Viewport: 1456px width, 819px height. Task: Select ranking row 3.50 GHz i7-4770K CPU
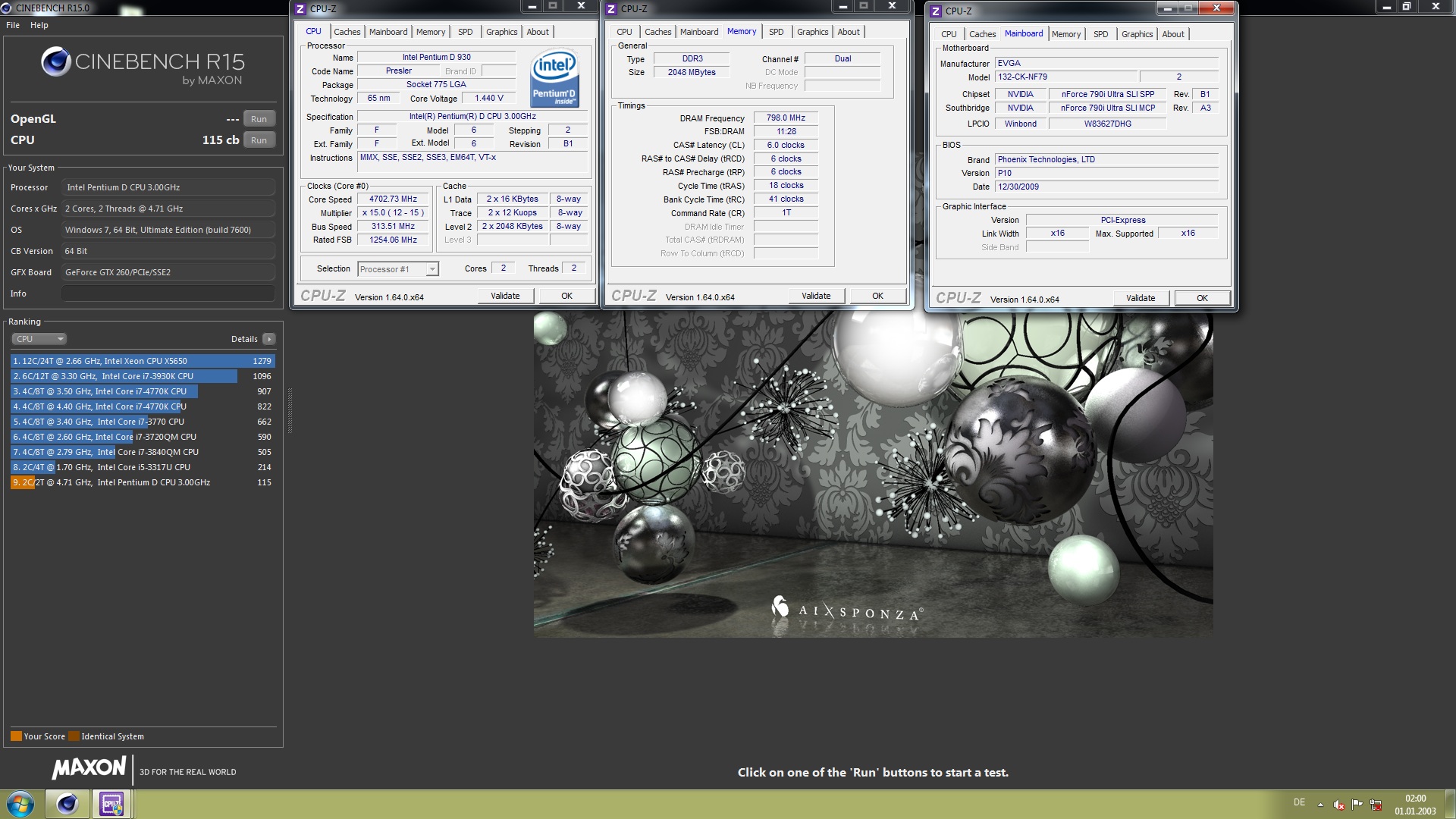coord(143,391)
